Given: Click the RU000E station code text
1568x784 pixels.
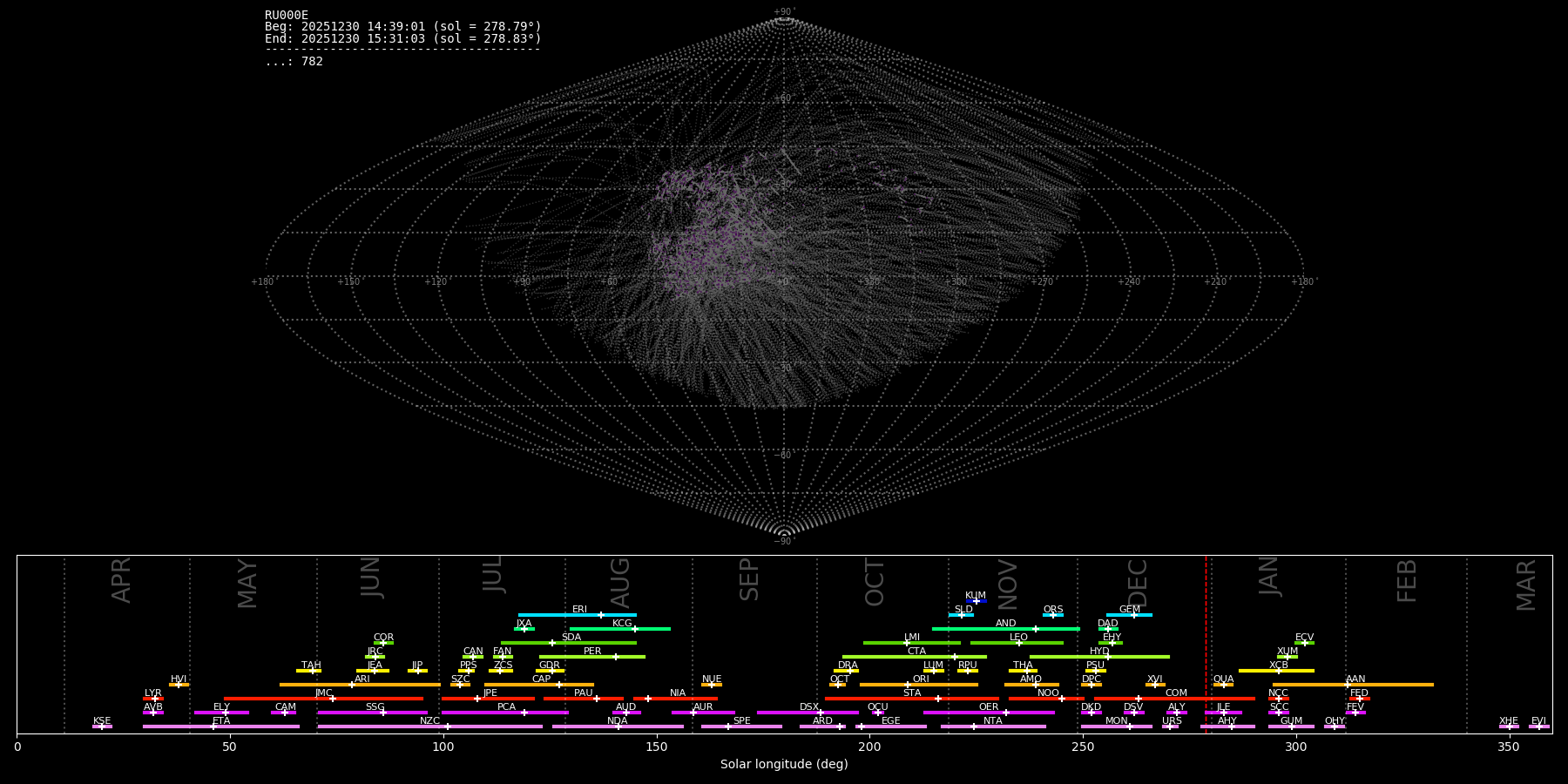Looking at the screenshot, I should (x=286, y=16).
